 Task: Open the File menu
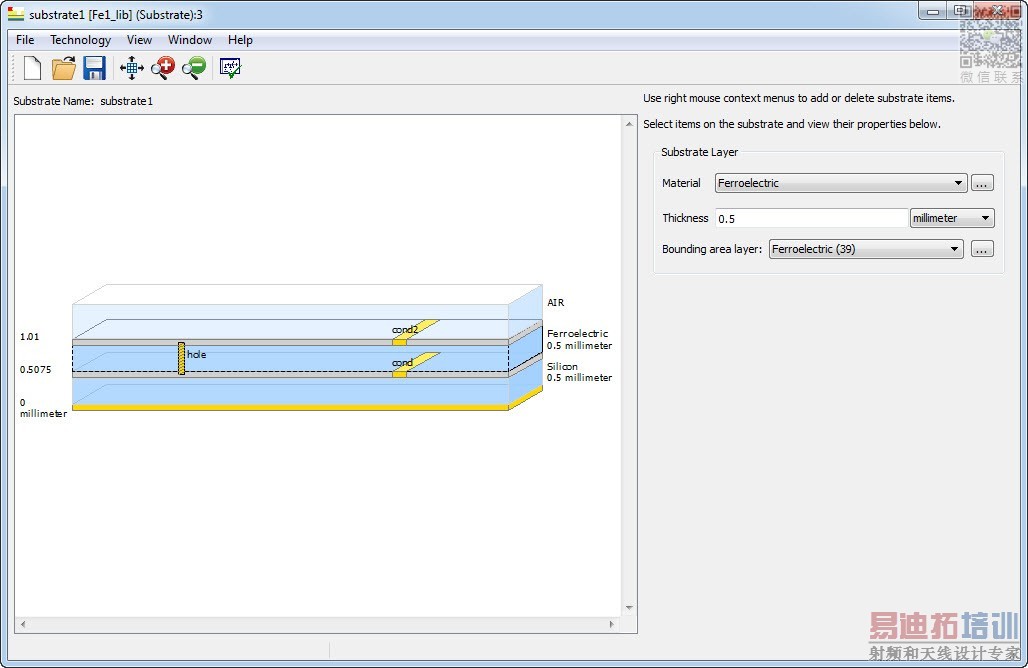(25, 40)
